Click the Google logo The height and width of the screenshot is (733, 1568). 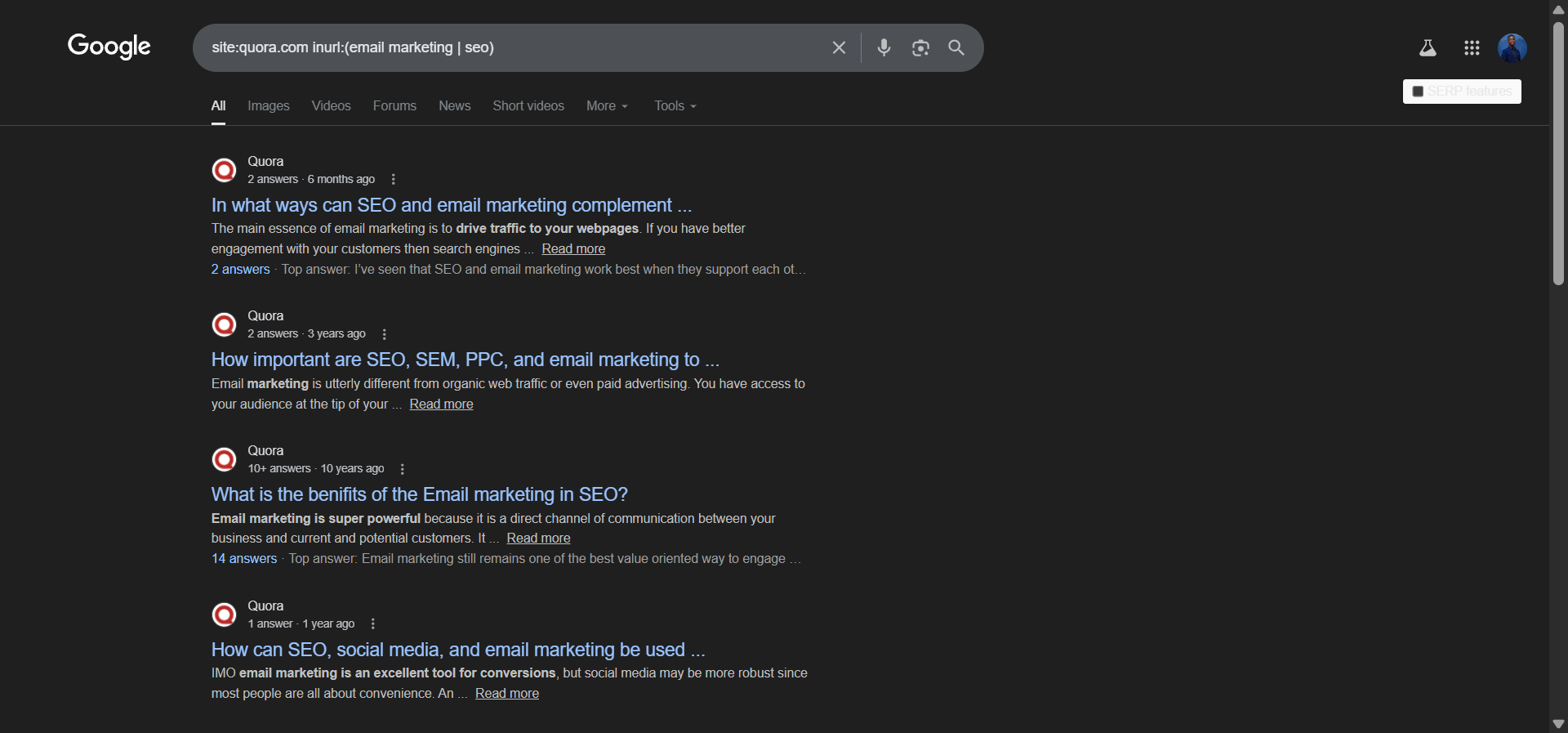click(x=109, y=47)
